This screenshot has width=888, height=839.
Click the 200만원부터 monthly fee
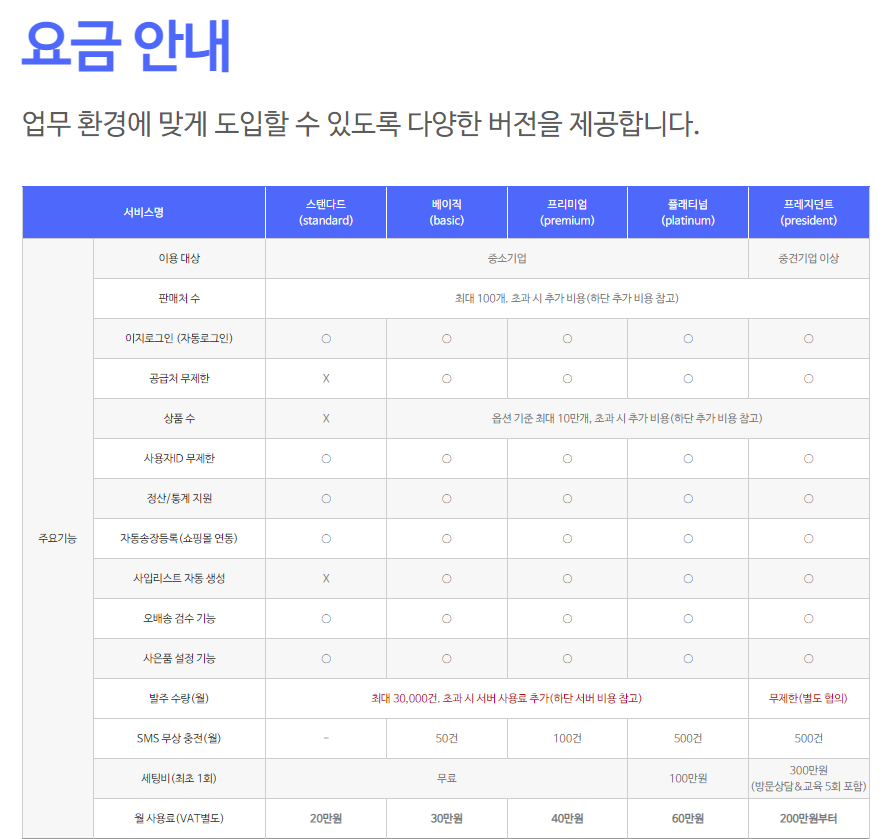[x=809, y=819]
